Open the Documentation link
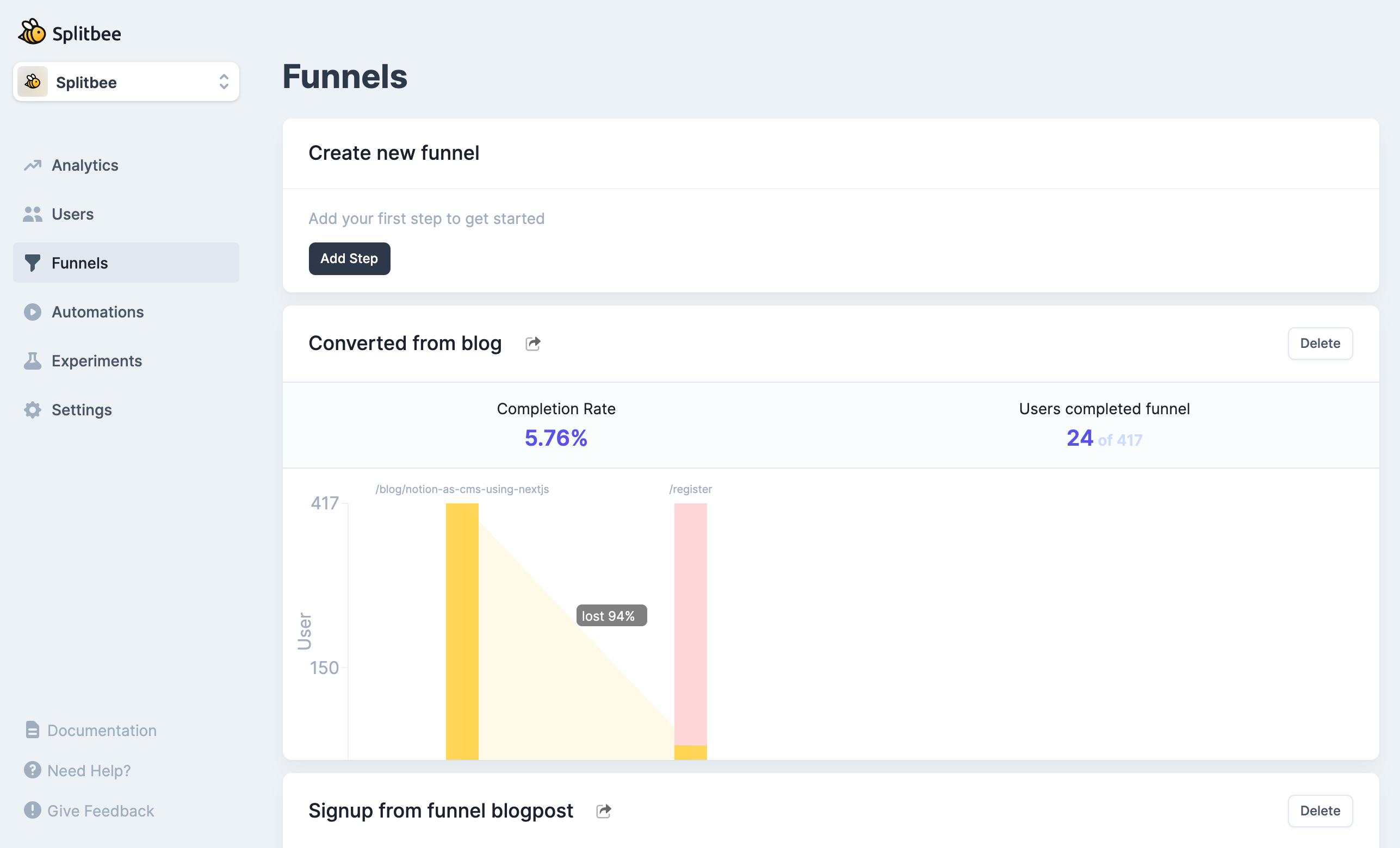This screenshot has height=848, width=1400. coord(101,730)
